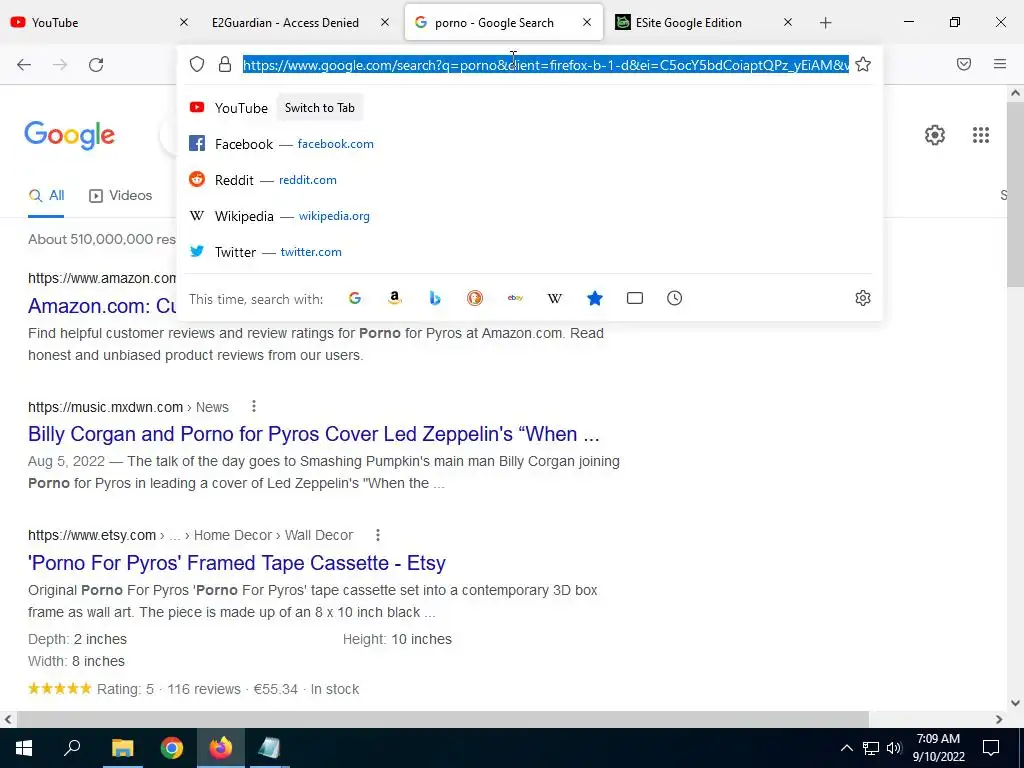This screenshot has height=768, width=1024.
Task: Choose Twitter suggestion in dropdown
Action: coord(529,251)
